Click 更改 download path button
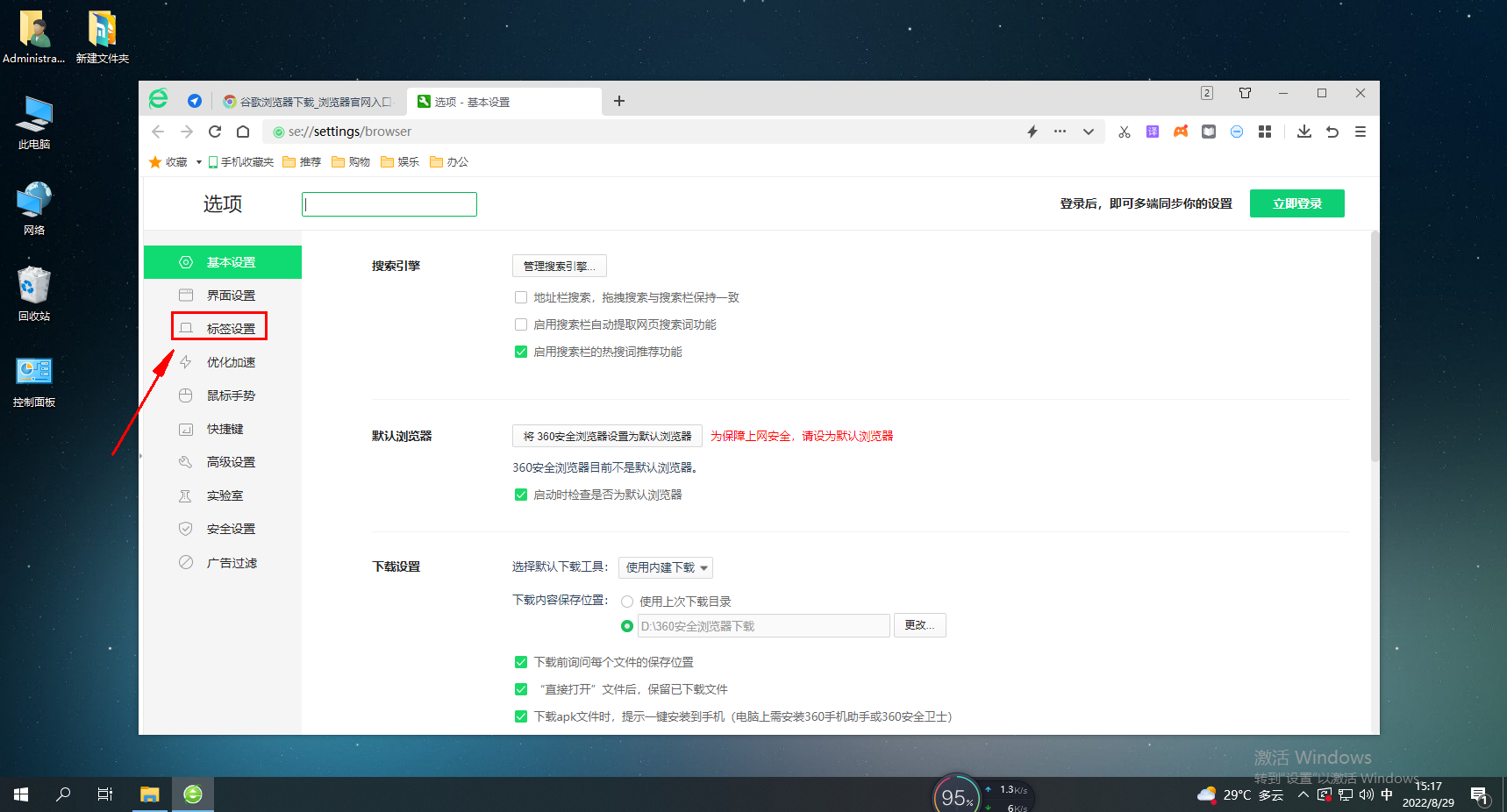The width and height of the screenshot is (1507, 812). tap(920, 625)
